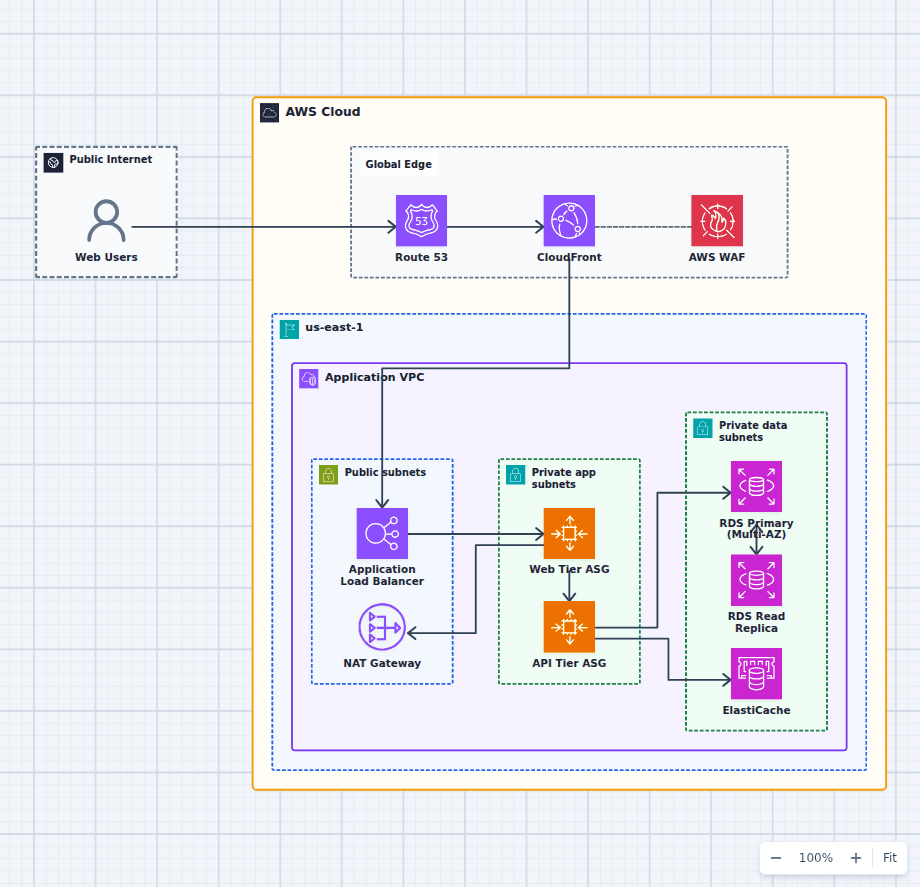Image resolution: width=920 pixels, height=887 pixels.
Task: Select the CloudFront label text
Action: tap(569, 257)
